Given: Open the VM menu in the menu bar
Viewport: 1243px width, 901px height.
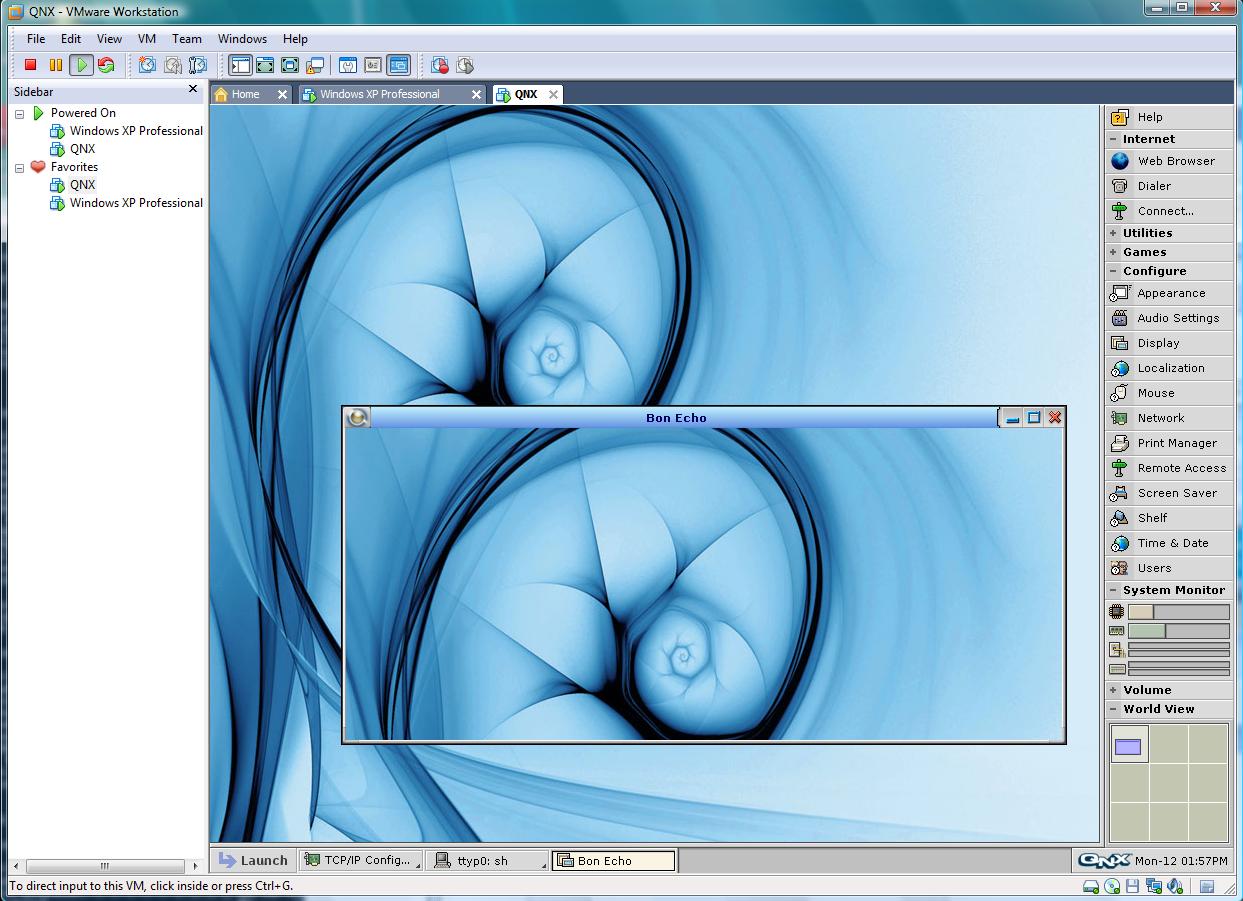Looking at the screenshot, I should [147, 39].
